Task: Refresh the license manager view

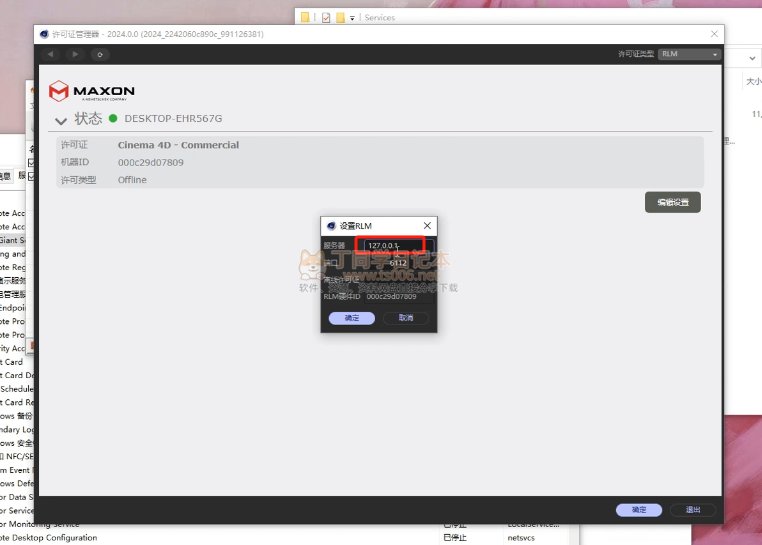Action: pyautogui.click(x=100, y=54)
